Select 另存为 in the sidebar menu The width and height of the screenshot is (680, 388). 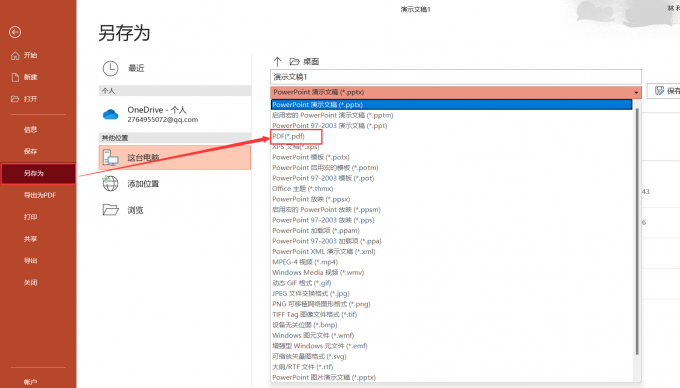(x=38, y=173)
